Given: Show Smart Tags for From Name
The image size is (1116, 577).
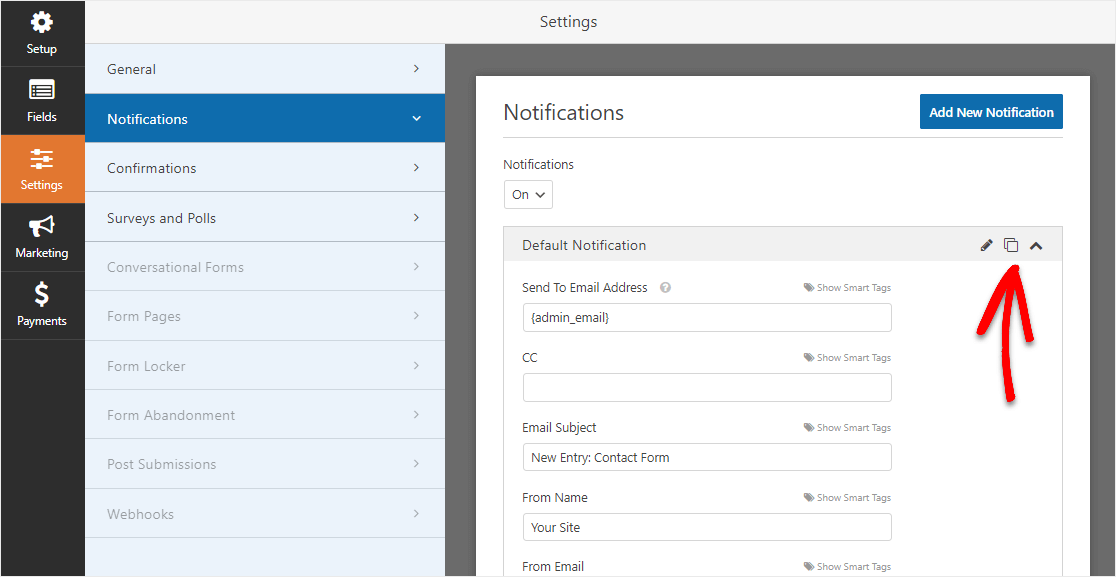Looking at the screenshot, I should (847, 497).
